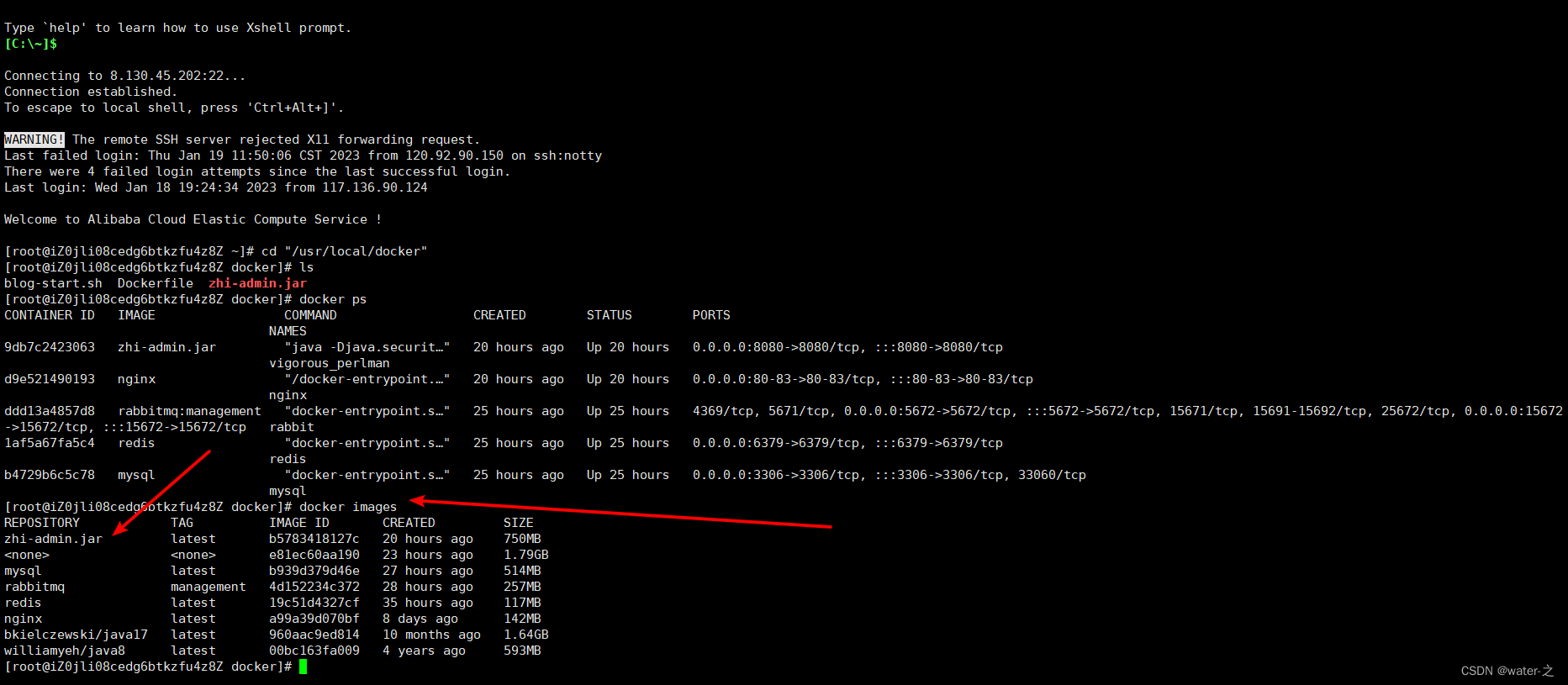Click port mapping '0.0.0.0:8080->8080/tcp'
This screenshot has width=1568, height=685.
click(x=779, y=347)
